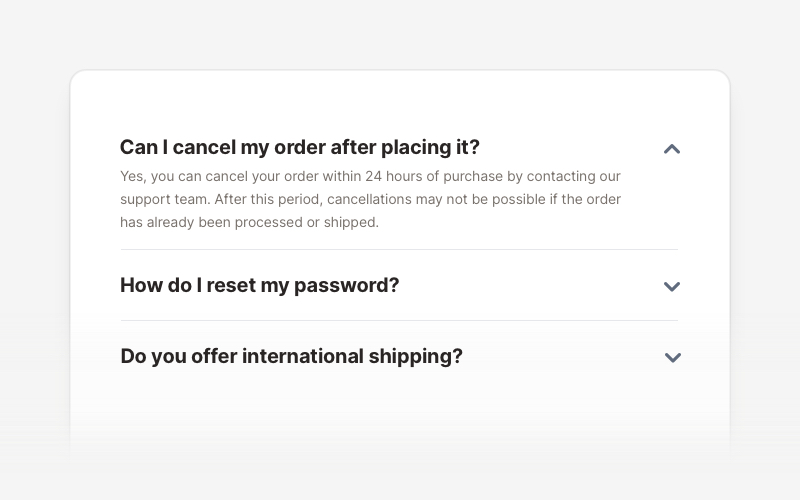Expand the "Do you offer international shipping?" question
Screen dimensions: 800x500
click(291, 356)
